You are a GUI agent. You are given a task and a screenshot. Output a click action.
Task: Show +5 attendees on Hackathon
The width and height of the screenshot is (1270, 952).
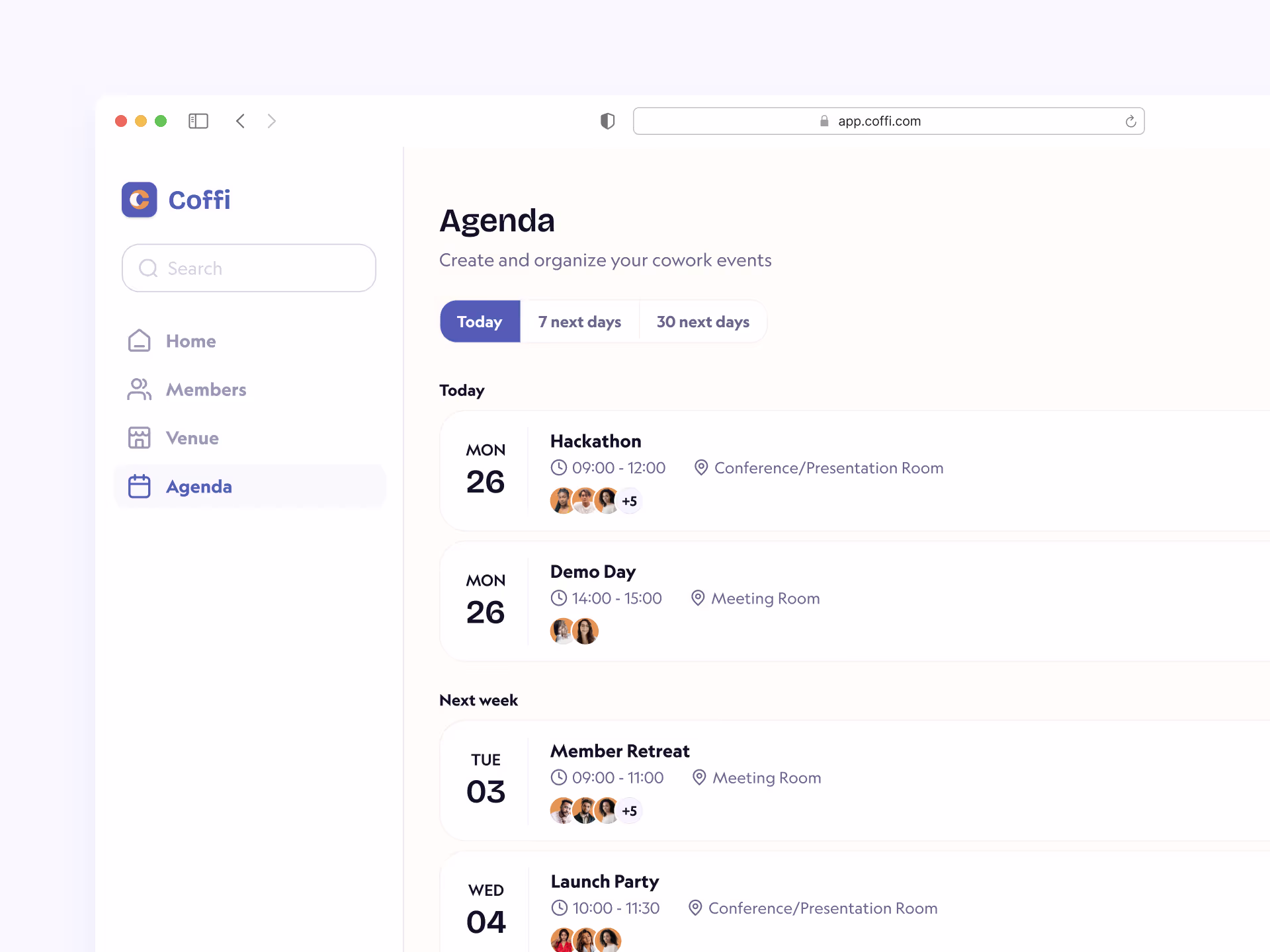coord(629,501)
